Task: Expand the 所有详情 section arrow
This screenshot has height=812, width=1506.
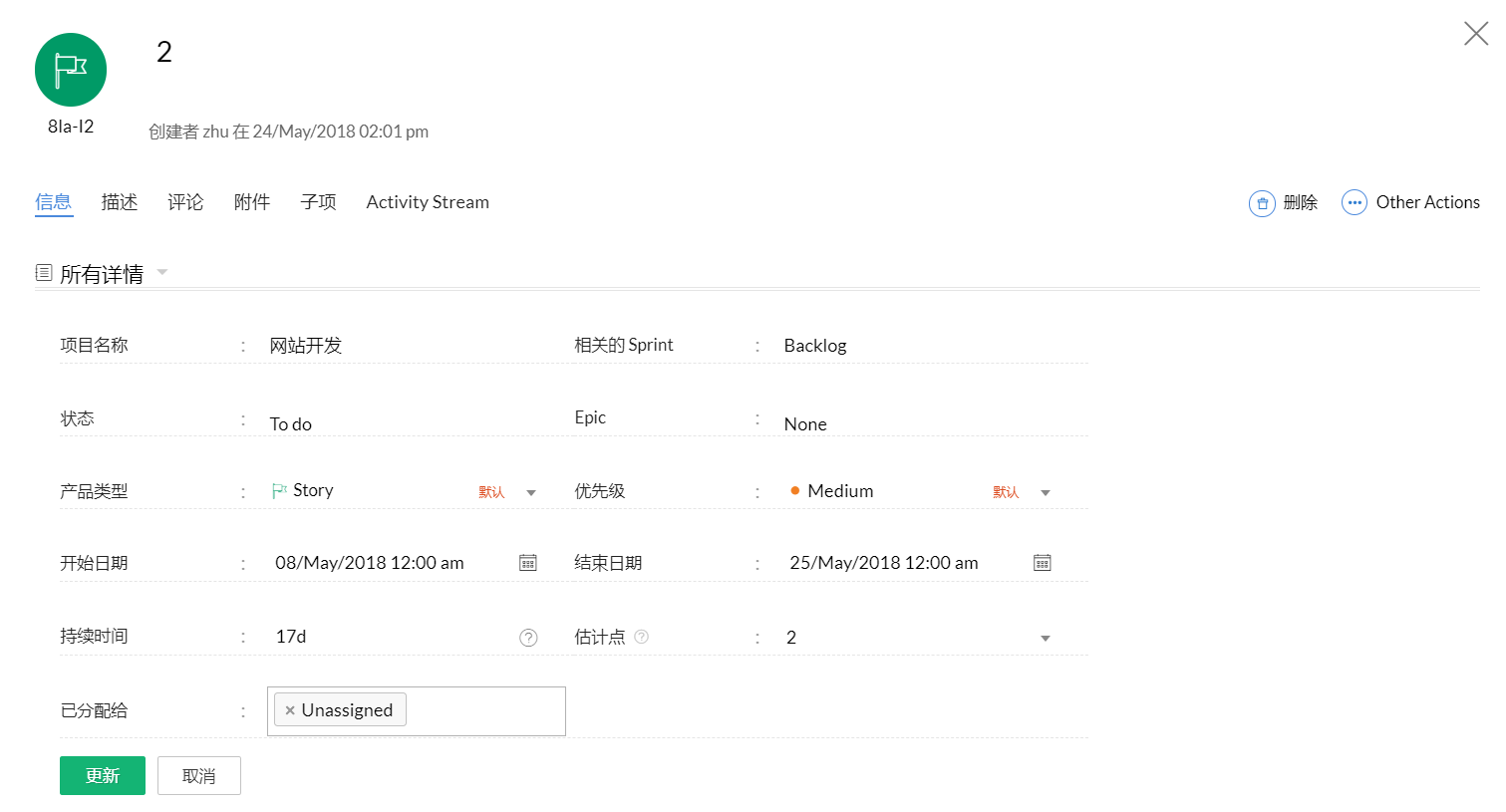Action: pos(162,273)
